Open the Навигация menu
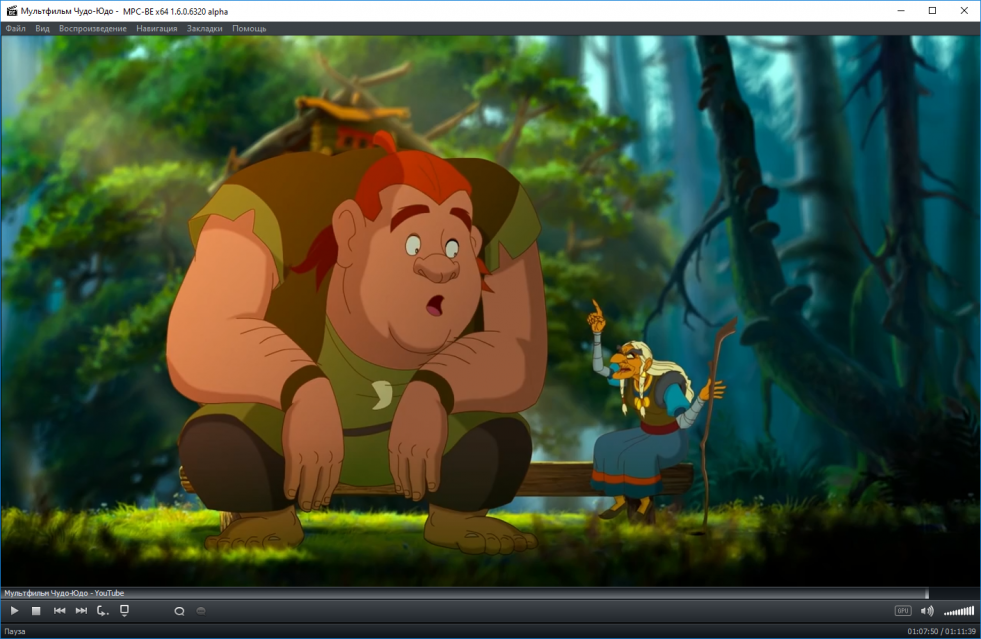 [156, 28]
